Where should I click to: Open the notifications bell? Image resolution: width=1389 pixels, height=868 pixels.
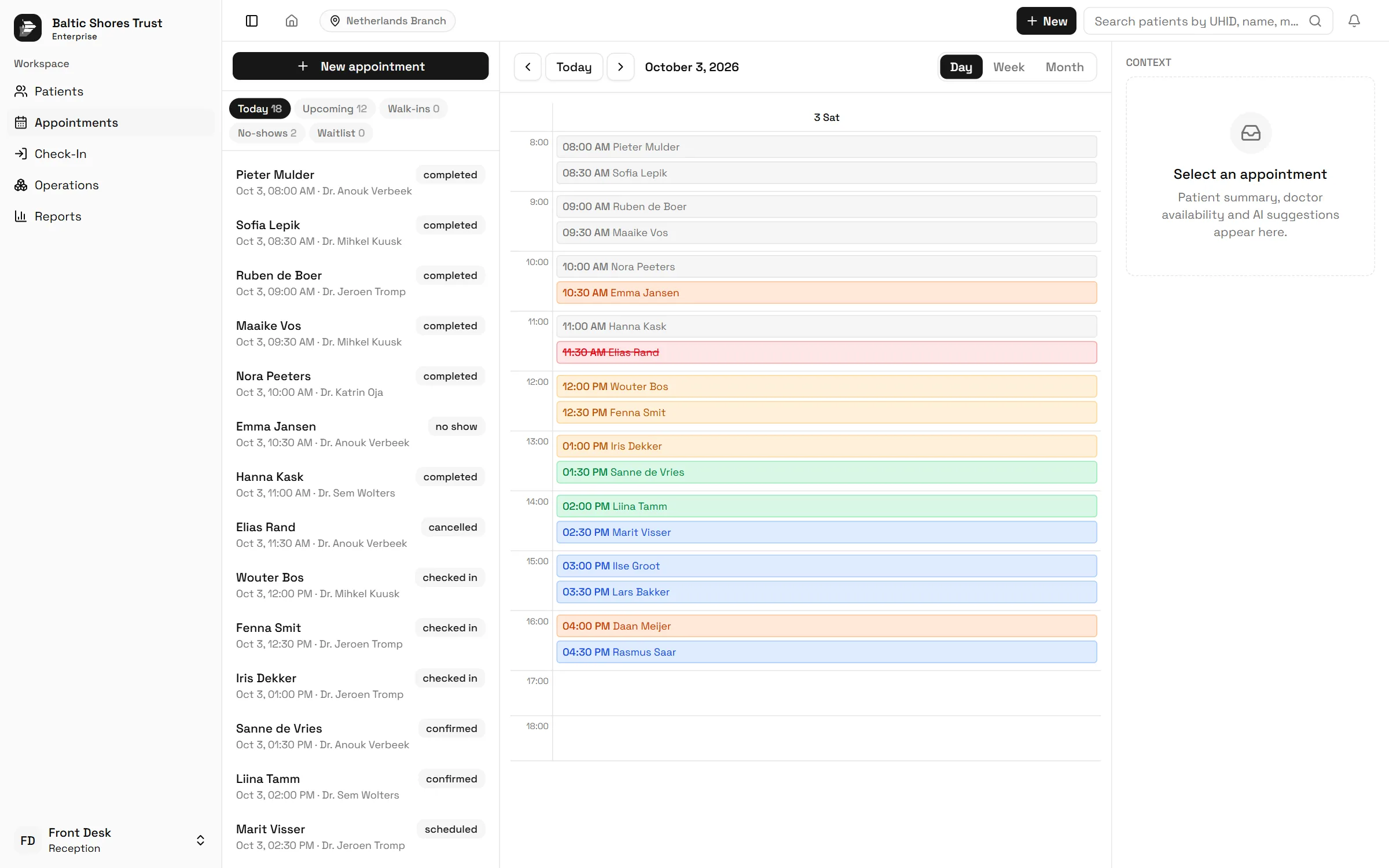(x=1354, y=21)
